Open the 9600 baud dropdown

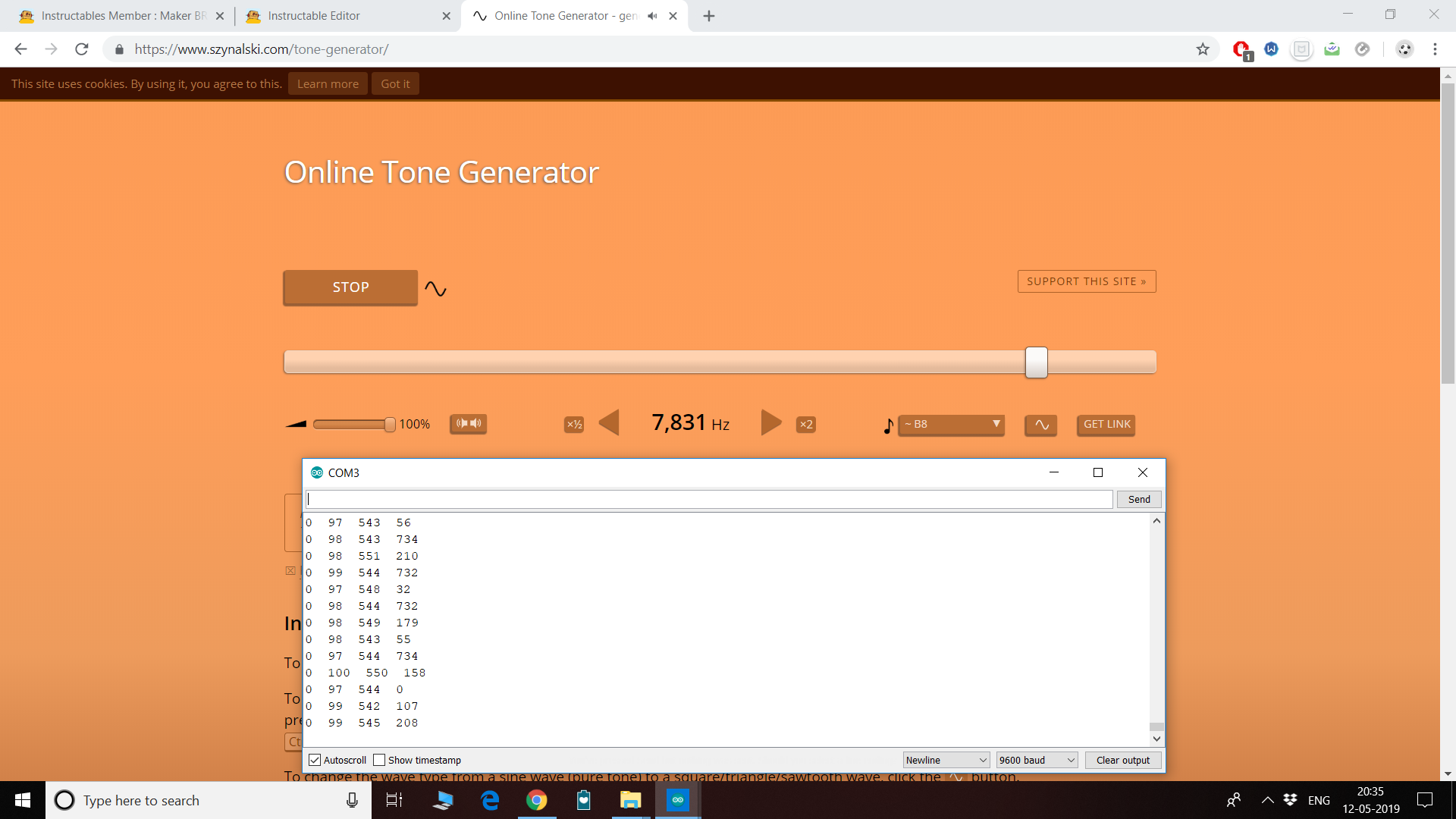pyautogui.click(x=1037, y=760)
